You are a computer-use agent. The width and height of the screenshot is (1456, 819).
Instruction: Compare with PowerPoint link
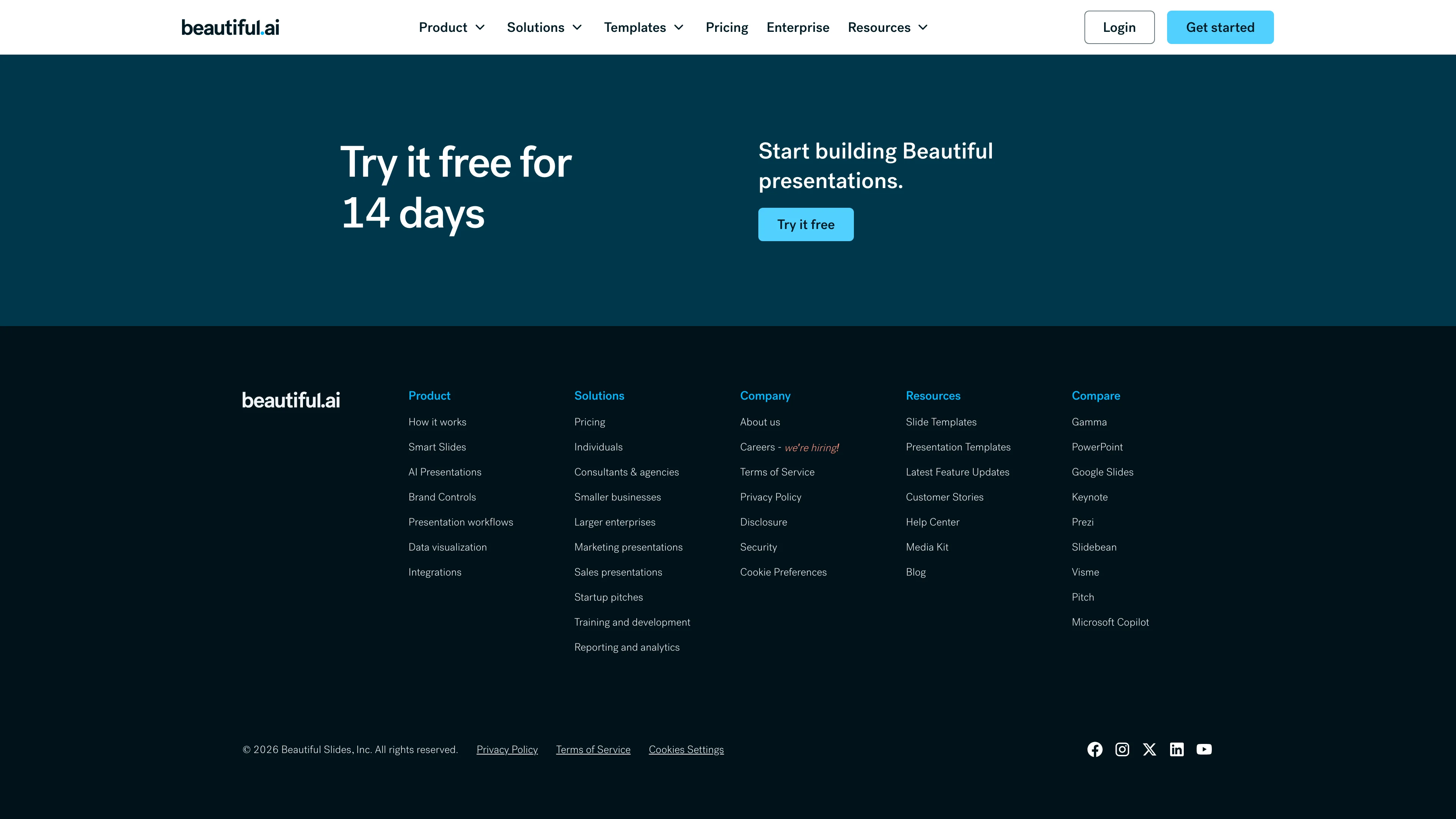1097,447
